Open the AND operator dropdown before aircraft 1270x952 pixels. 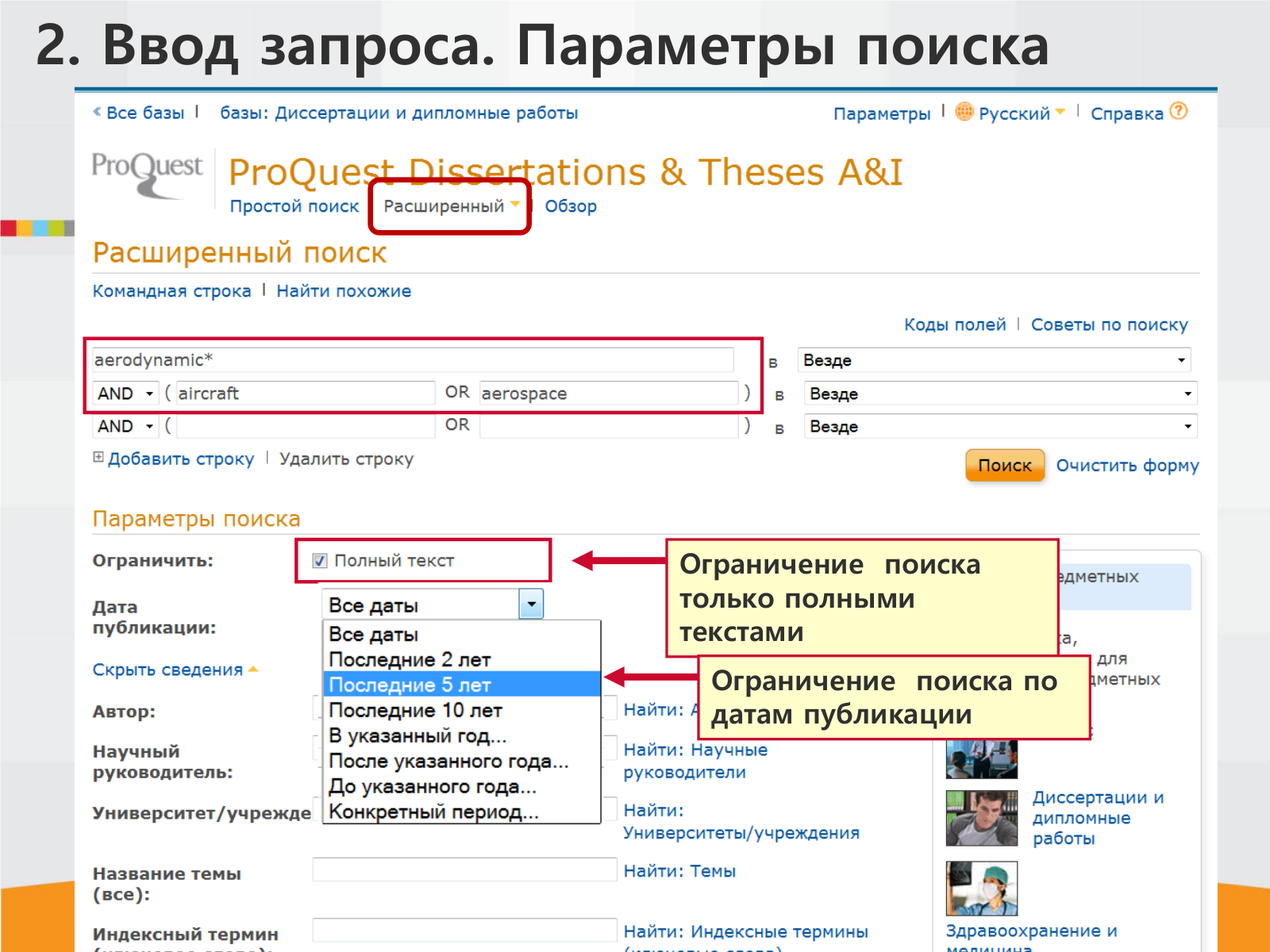coord(125,393)
